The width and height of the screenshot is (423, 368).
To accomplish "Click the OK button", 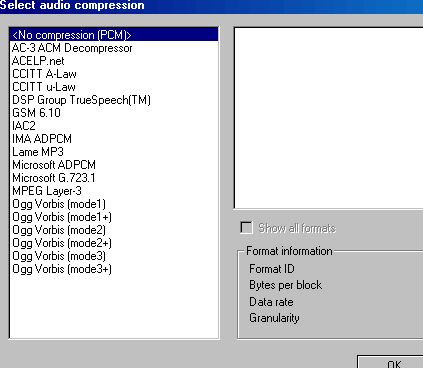I will (390, 362).
